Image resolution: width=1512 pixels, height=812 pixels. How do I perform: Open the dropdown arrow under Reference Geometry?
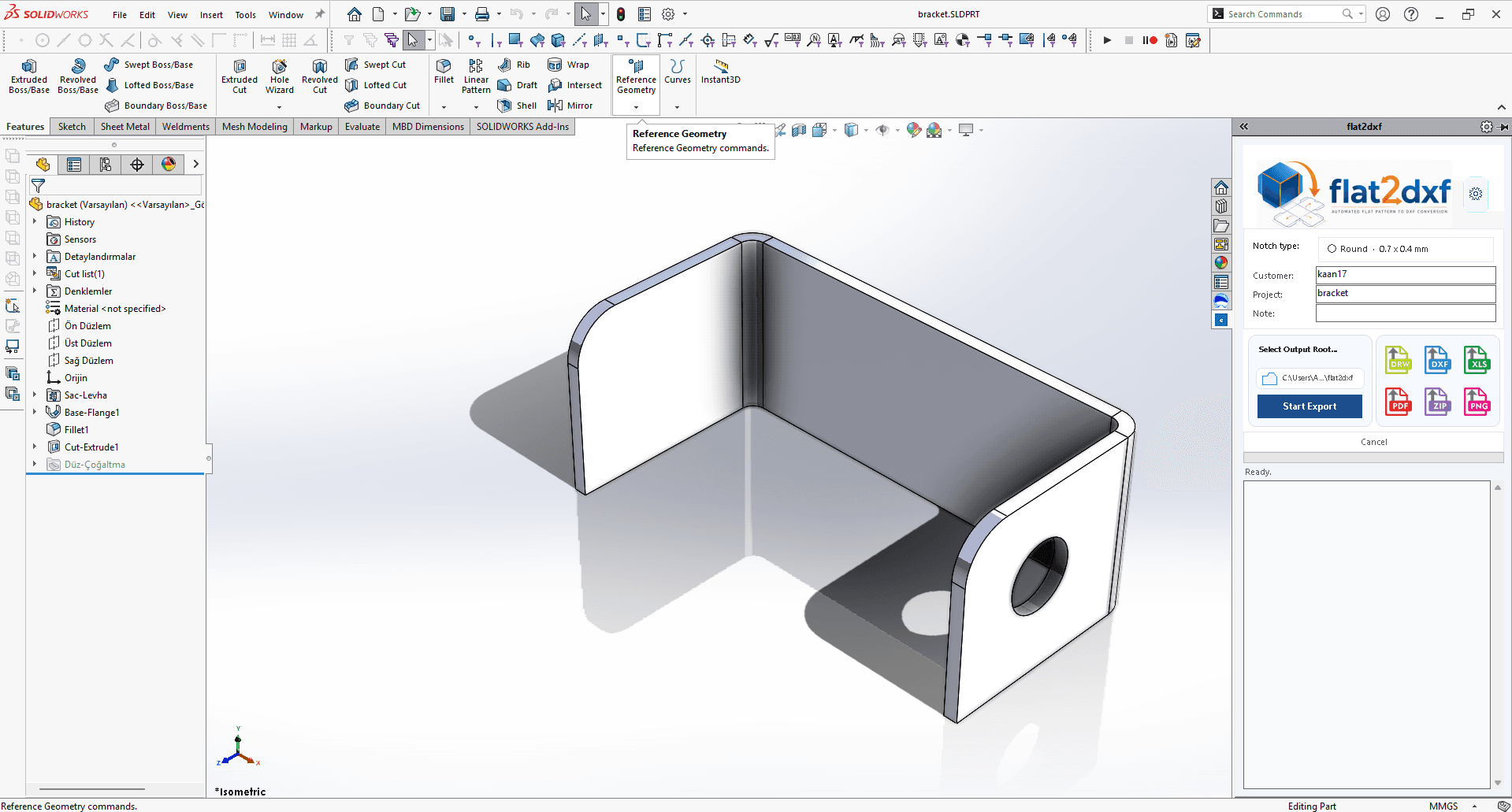[637, 107]
